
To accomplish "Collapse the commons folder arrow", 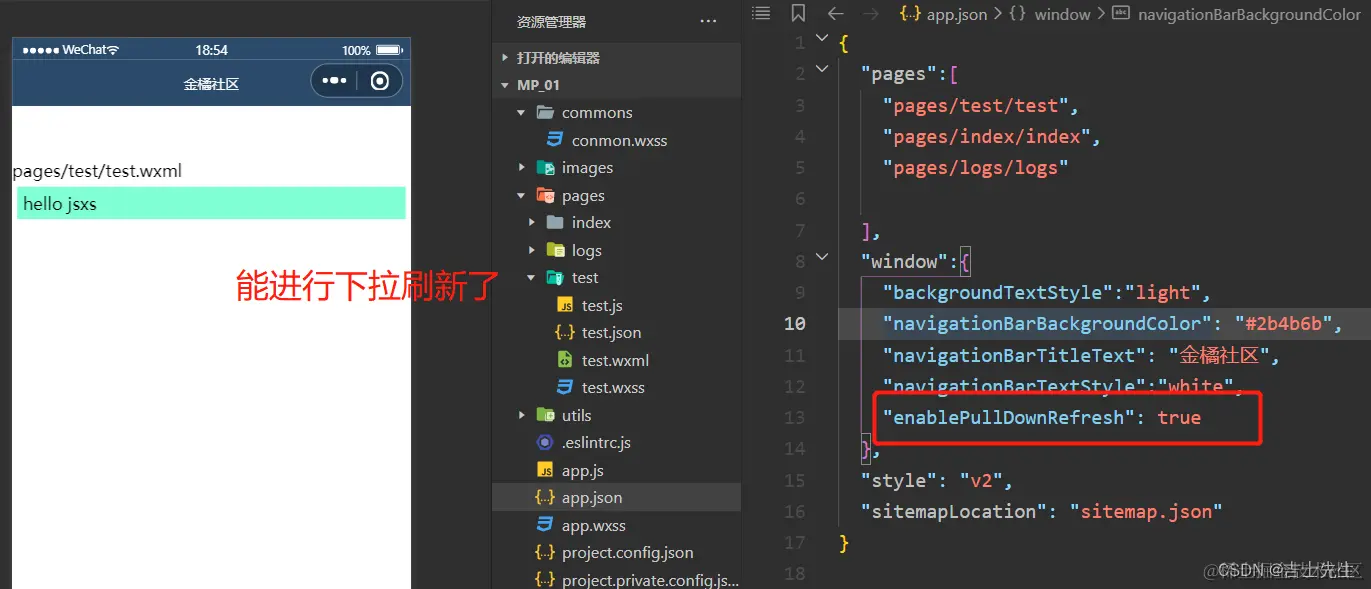I will click(x=521, y=113).
